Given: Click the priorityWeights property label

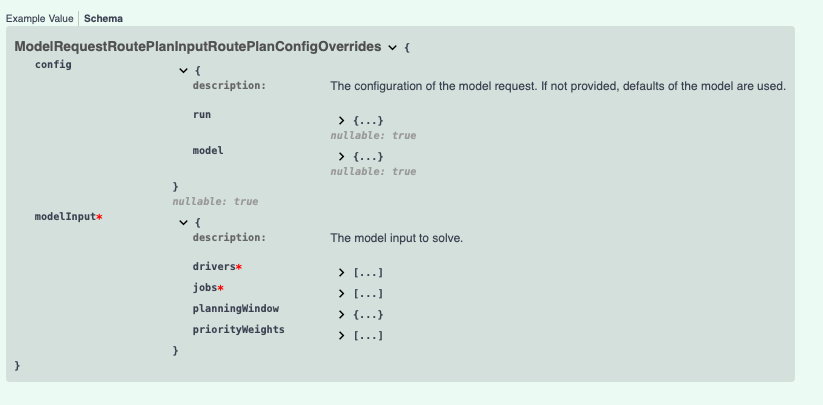Looking at the screenshot, I should coord(238,329).
